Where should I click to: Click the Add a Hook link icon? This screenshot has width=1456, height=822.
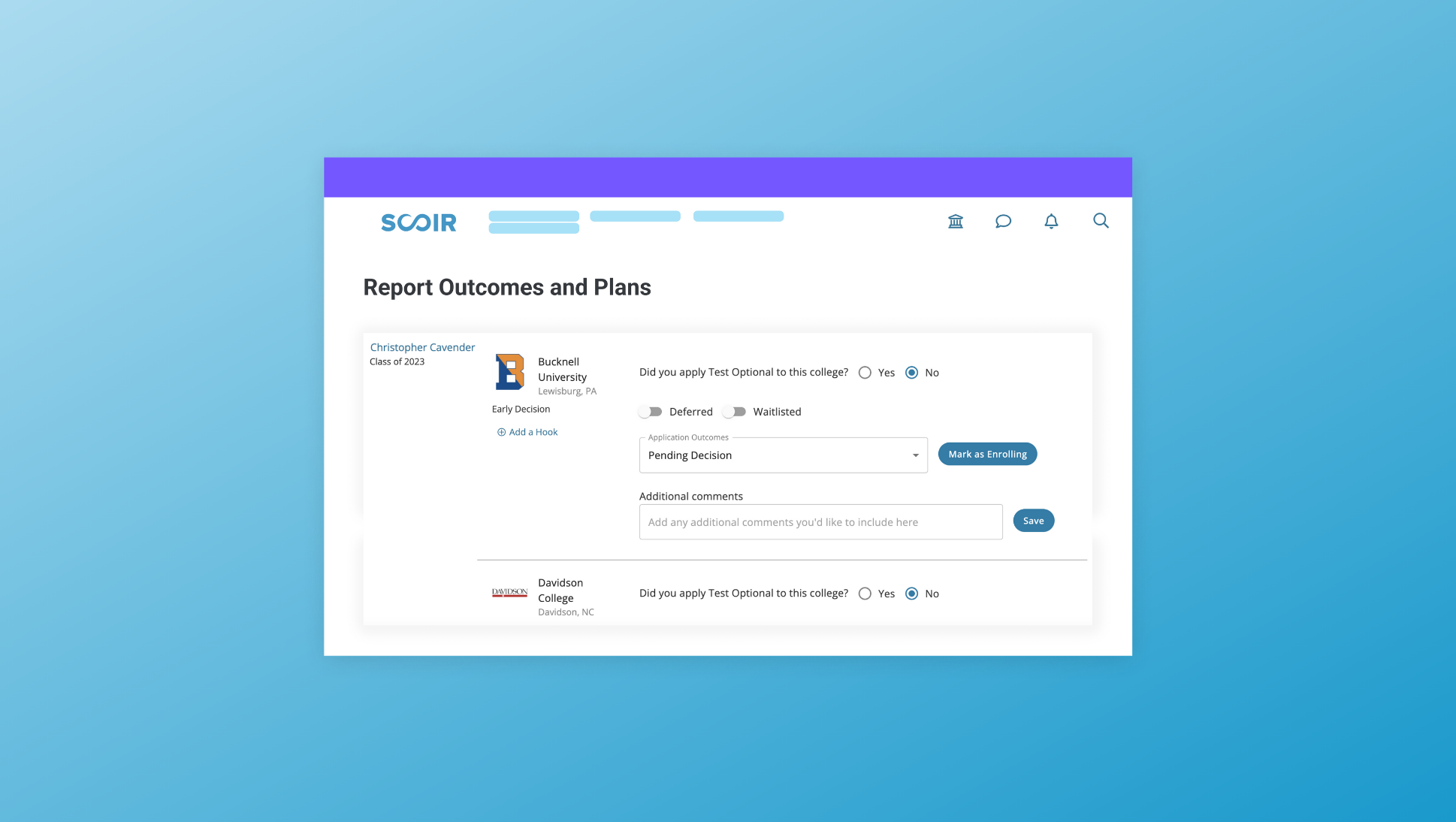(500, 432)
